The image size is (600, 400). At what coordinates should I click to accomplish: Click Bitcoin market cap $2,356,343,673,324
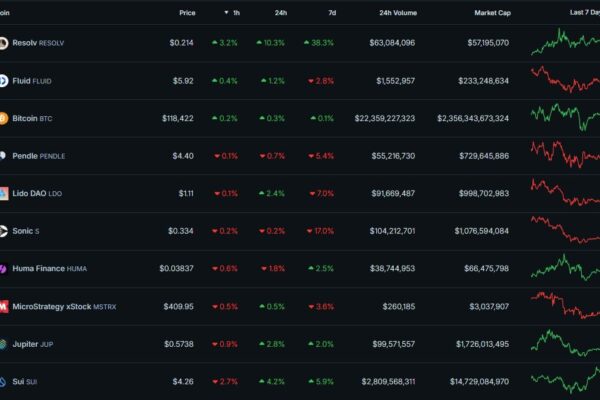click(473, 118)
